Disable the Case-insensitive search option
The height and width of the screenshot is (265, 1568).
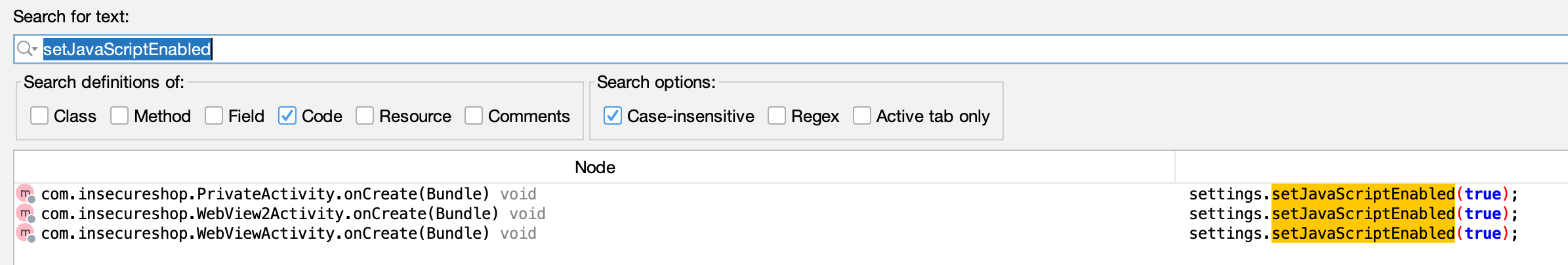613,116
